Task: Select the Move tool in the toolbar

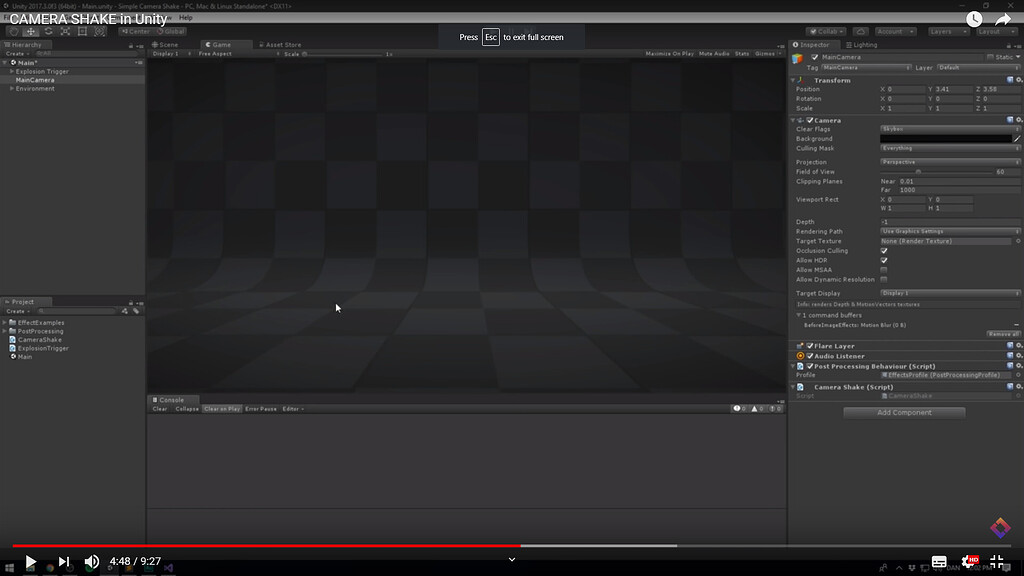Action: 30,33
